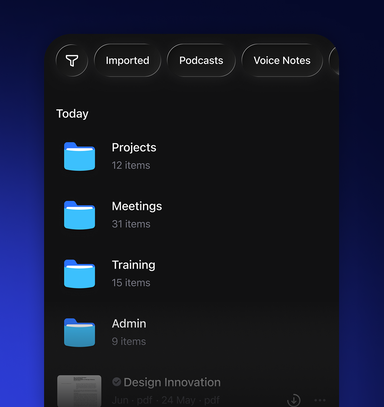This screenshot has width=384, height=407.
Task: Click the Meetings folder name
Action: pos(137,206)
